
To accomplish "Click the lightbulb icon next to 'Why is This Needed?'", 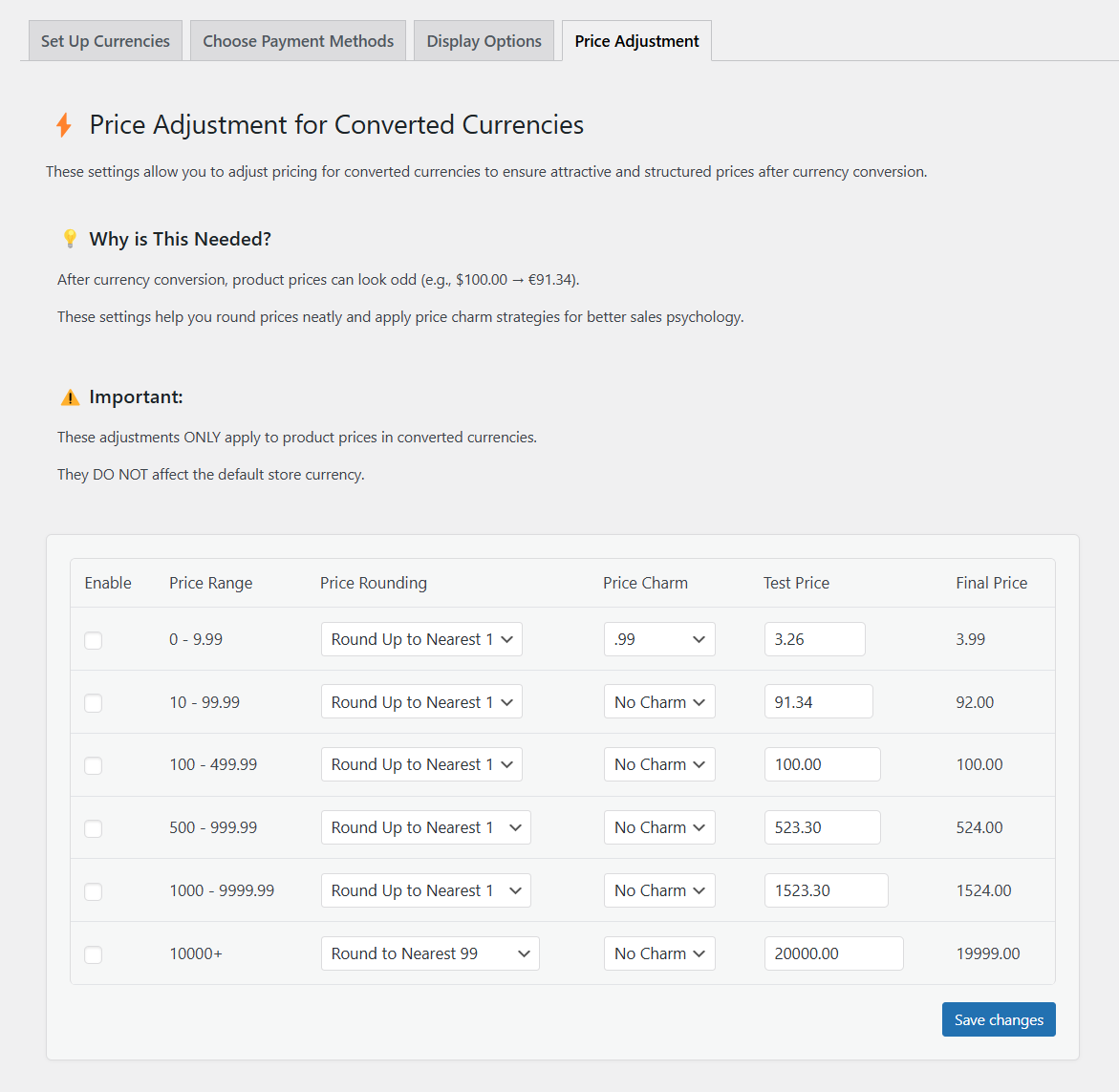I will [70, 238].
